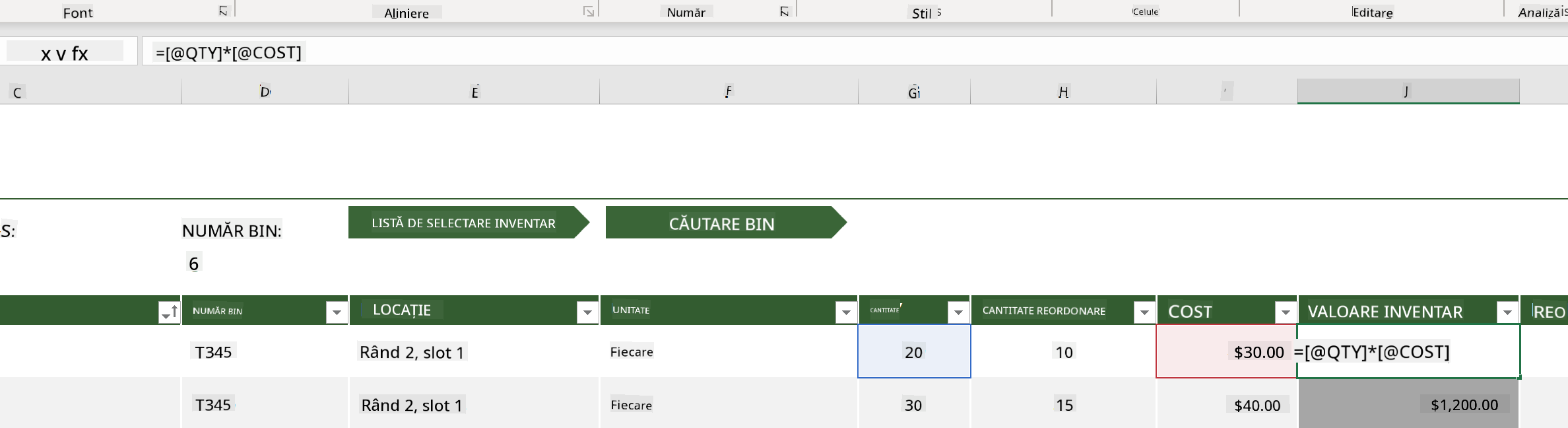The height and width of the screenshot is (428, 1568).
Task: Select the cell containing cost $40.00
Action: coord(1227,405)
